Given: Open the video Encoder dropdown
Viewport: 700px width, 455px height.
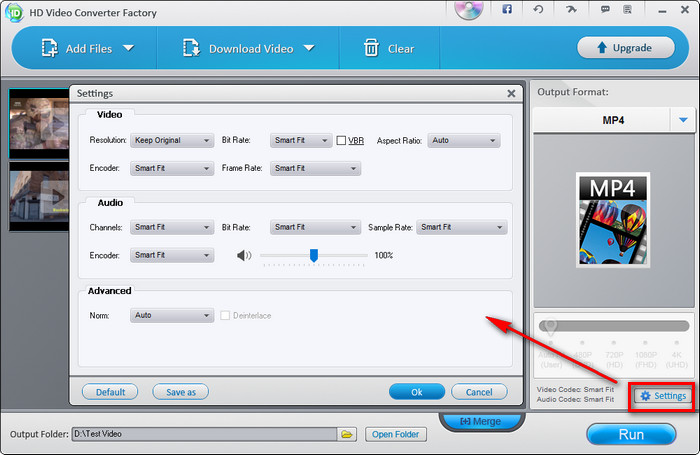Looking at the screenshot, I should tap(172, 168).
